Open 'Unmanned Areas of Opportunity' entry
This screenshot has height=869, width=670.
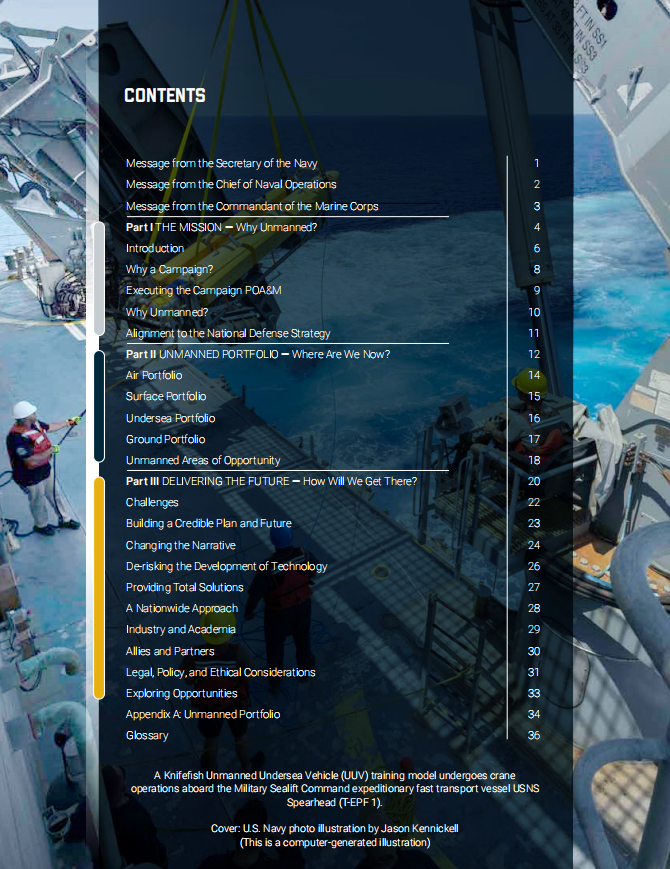tap(203, 461)
